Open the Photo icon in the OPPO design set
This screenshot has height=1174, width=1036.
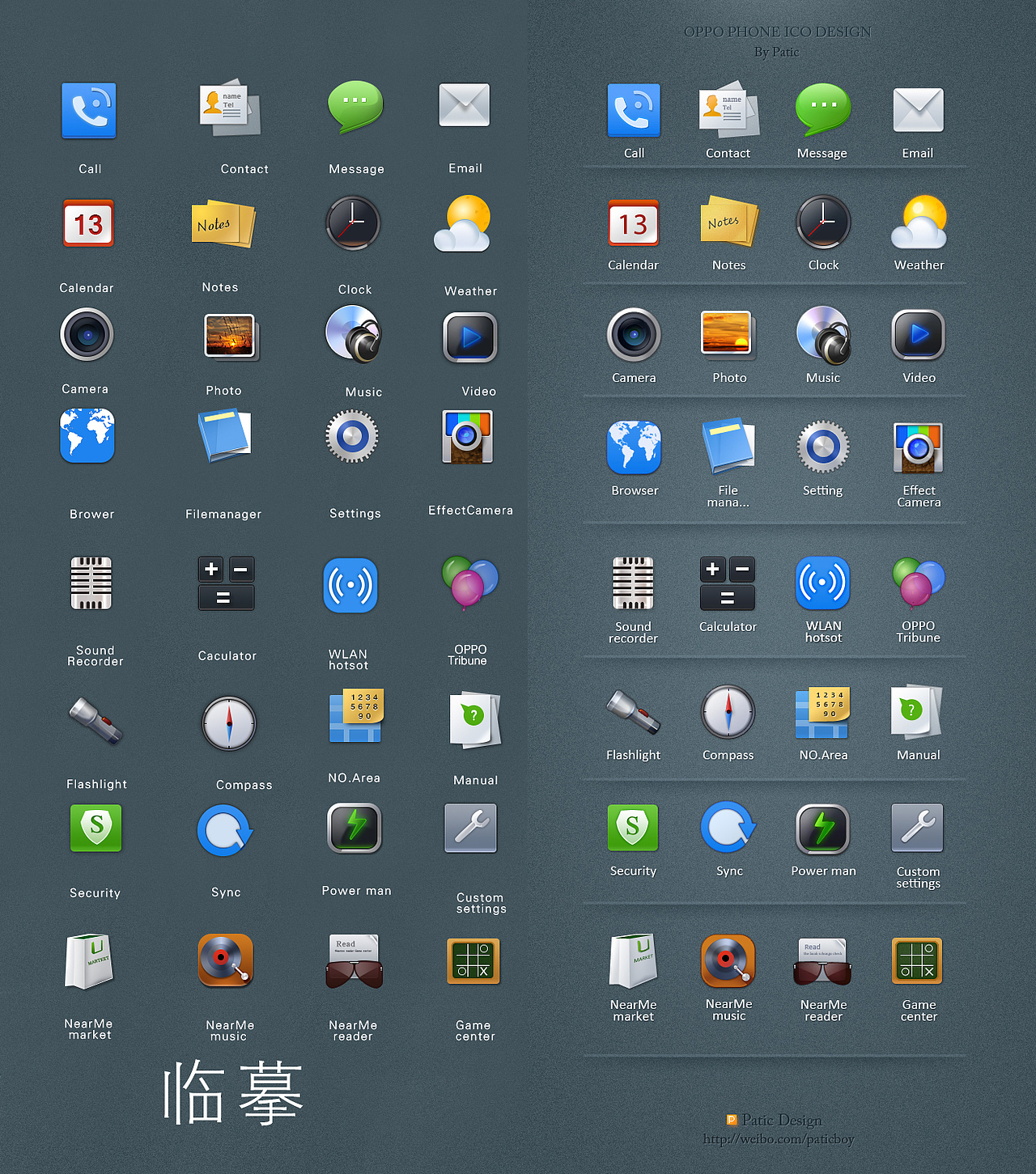click(728, 334)
